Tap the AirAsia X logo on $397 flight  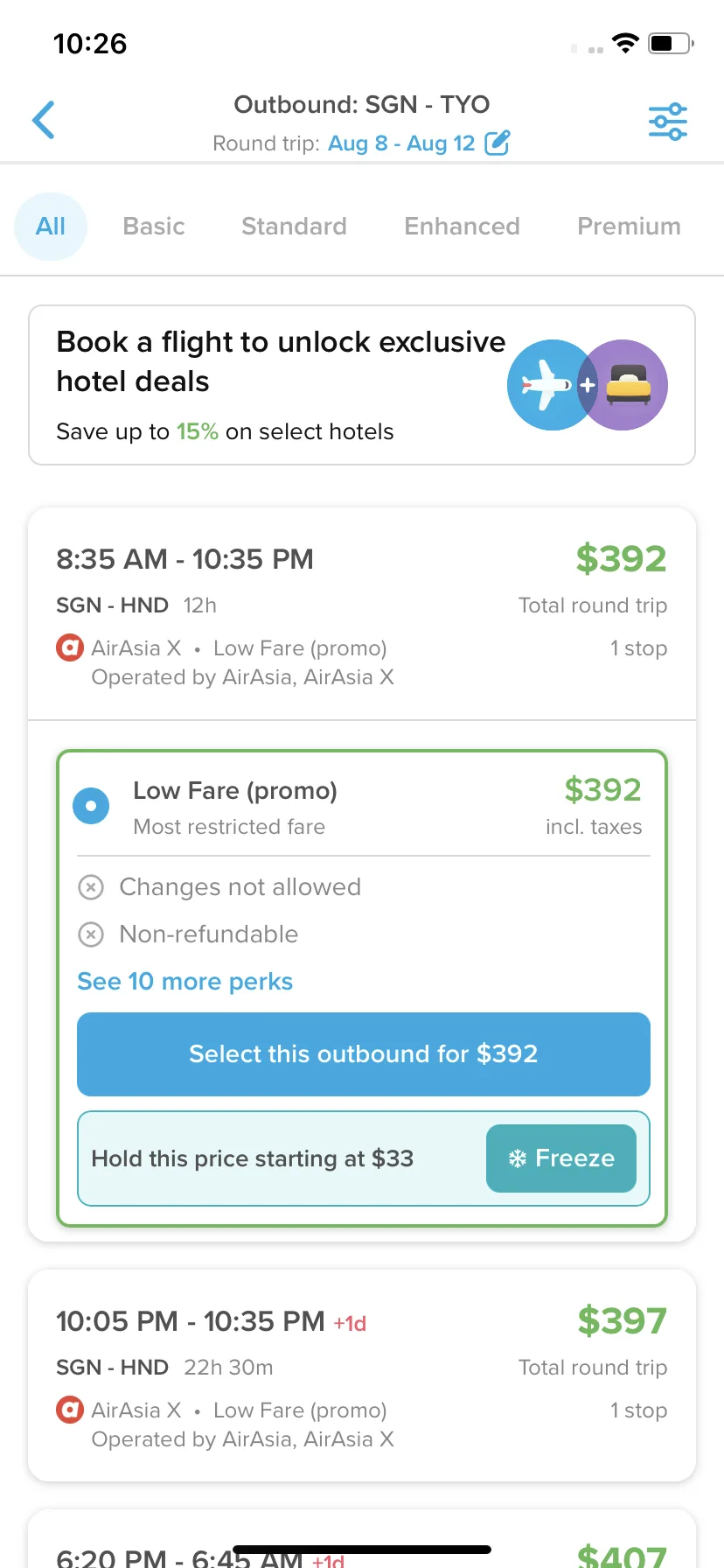[69, 1410]
